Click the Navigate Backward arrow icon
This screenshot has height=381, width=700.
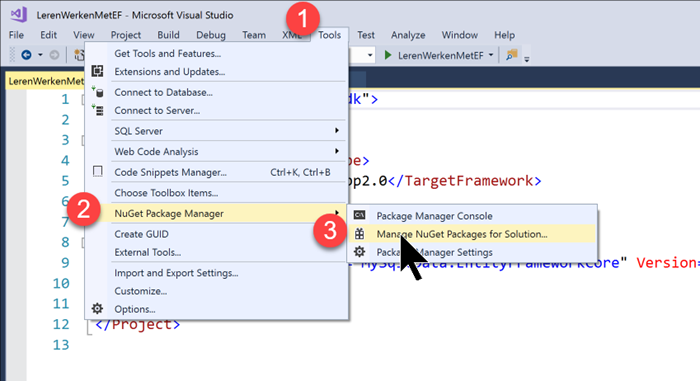click(26, 55)
